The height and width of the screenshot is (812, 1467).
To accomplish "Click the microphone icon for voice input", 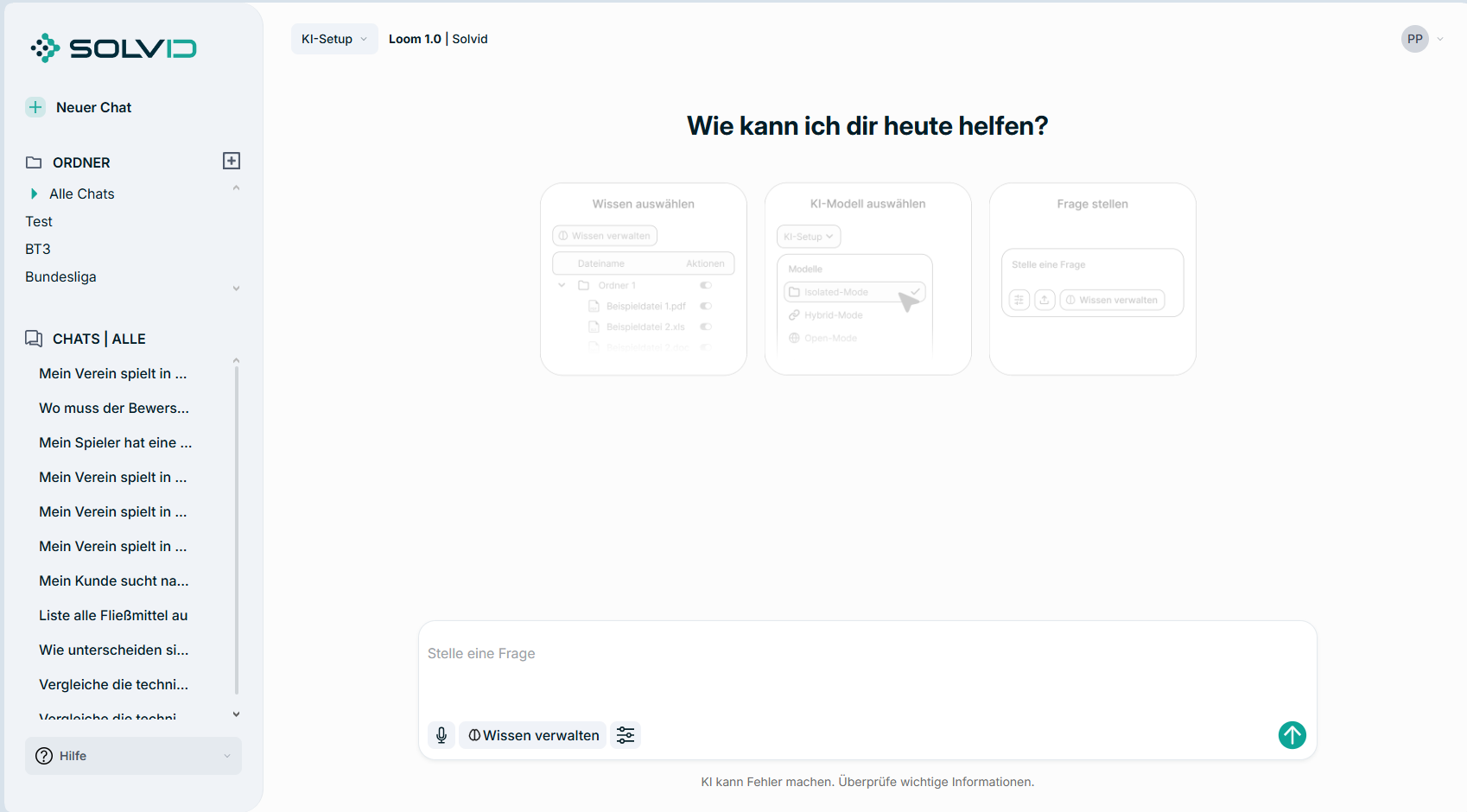I will [x=441, y=735].
